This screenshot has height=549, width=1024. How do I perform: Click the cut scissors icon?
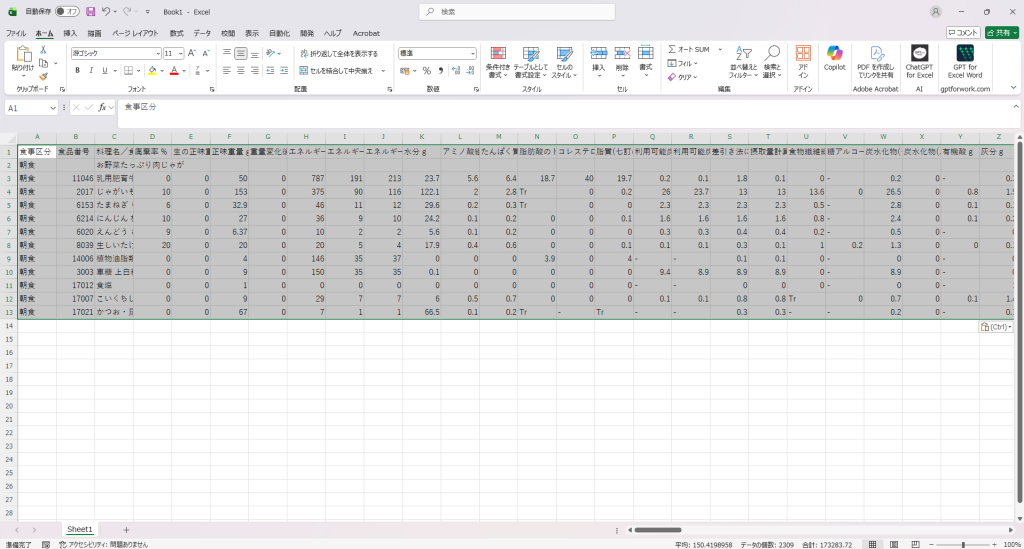click(43, 52)
